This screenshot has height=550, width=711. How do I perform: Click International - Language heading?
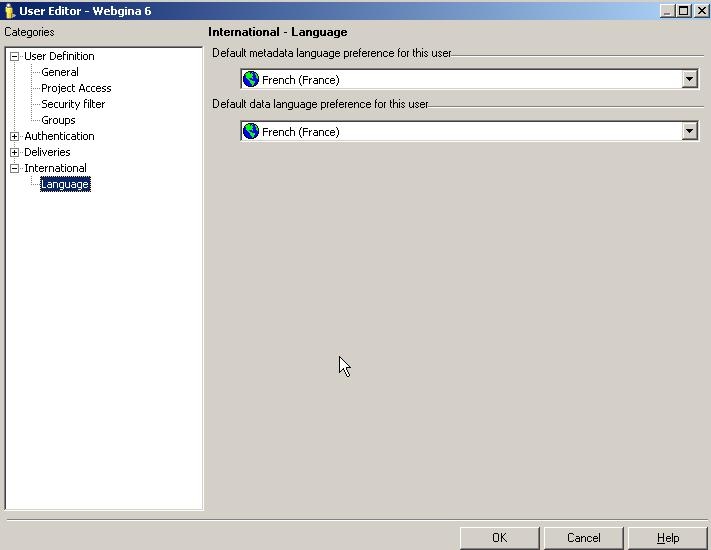(x=278, y=32)
